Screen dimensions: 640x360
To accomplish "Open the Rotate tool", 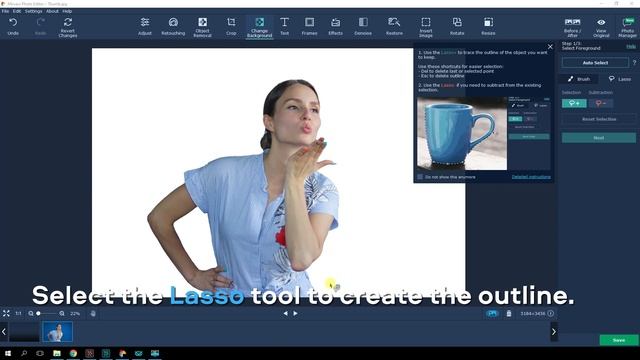I will tap(457, 27).
